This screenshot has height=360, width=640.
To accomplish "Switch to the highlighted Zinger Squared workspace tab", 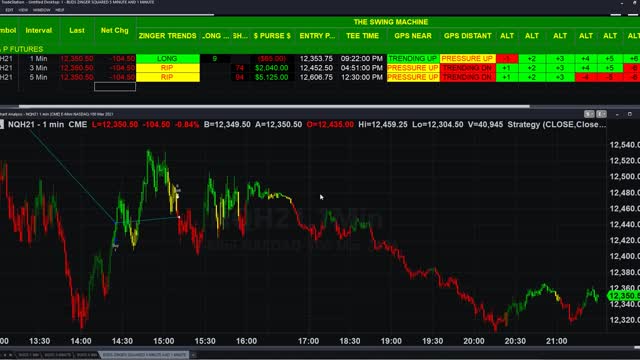I will click(144, 355).
